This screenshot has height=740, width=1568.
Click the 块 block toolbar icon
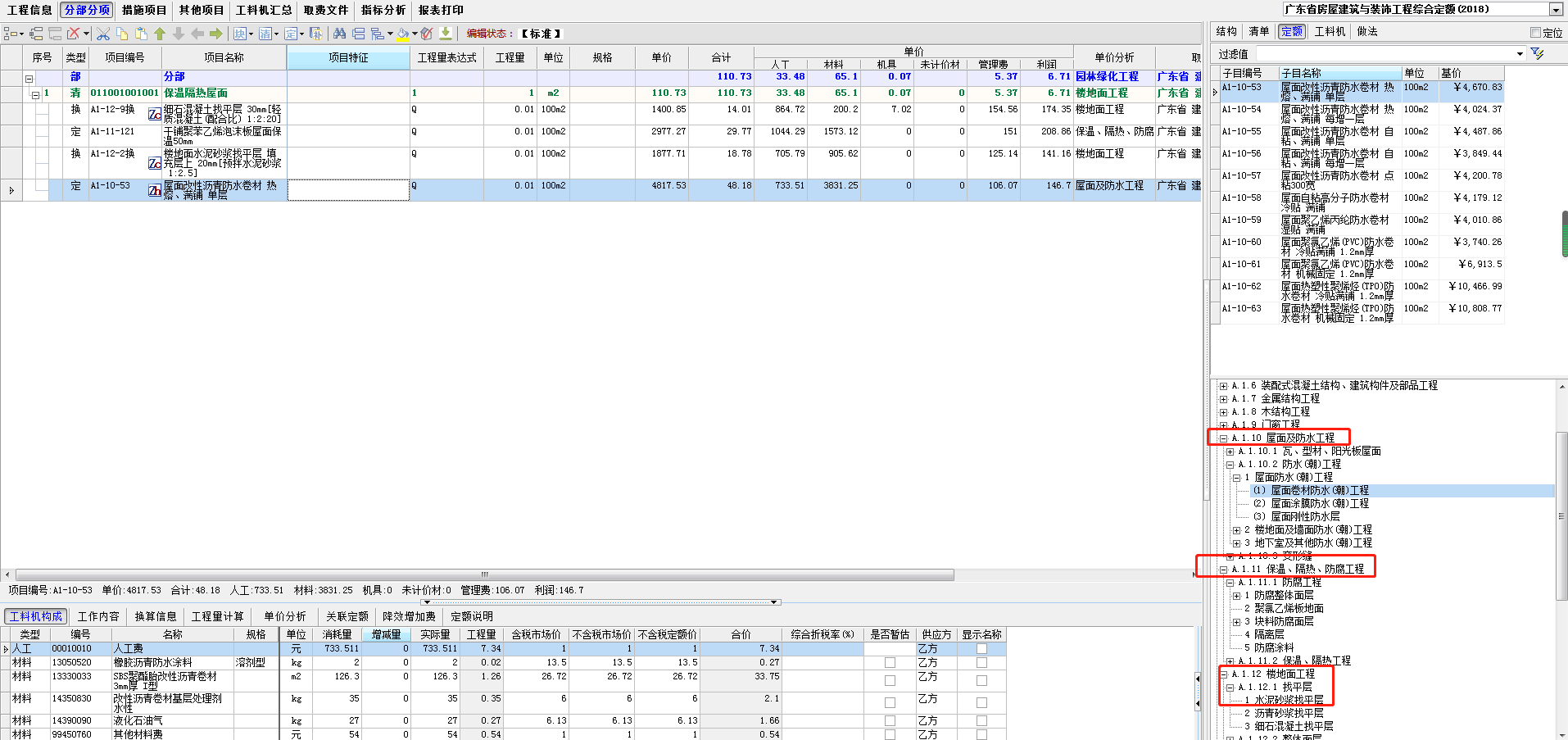(x=239, y=34)
